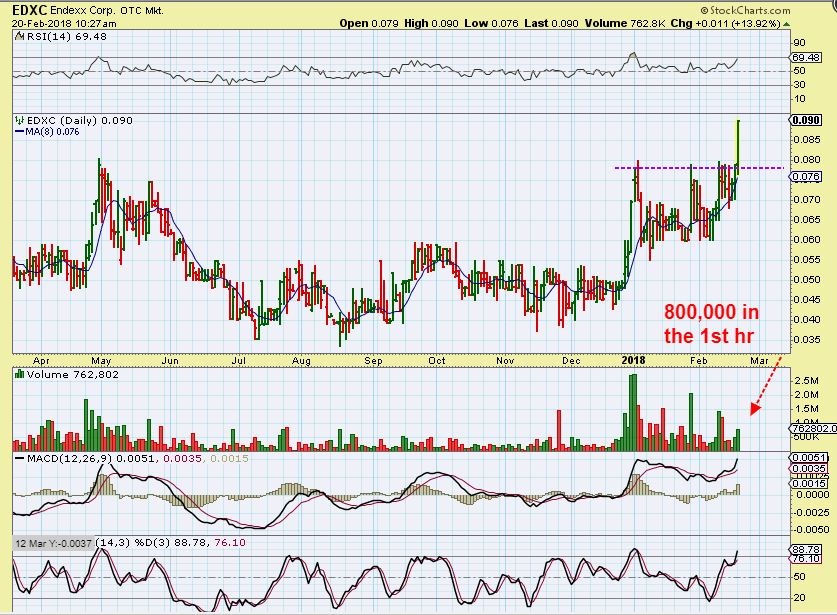
Task: Click the 2018 year marker on the time axis
Action: click(631, 358)
